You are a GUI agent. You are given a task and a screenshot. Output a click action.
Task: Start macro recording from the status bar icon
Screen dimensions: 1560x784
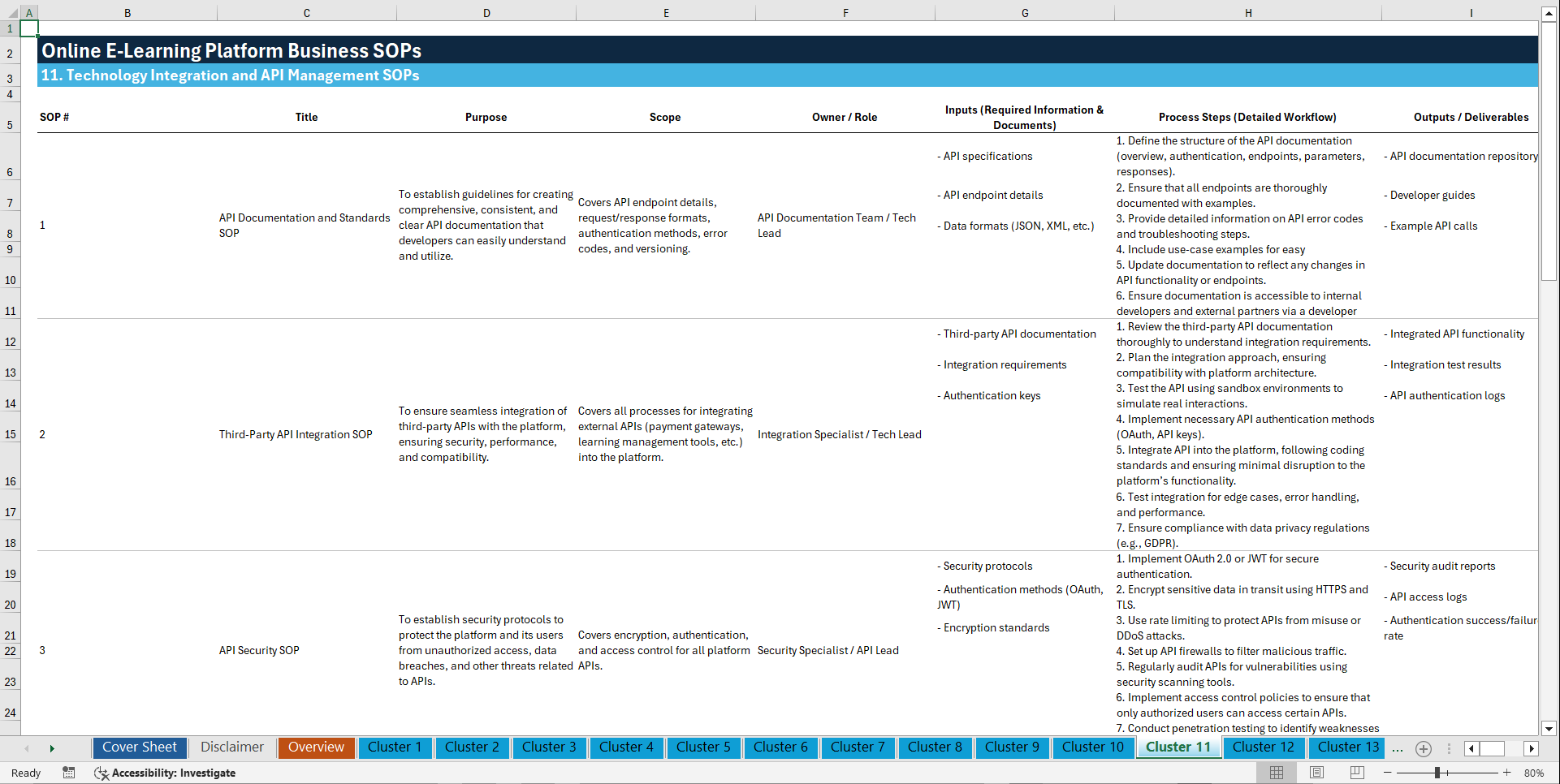[x=69, y=773]
